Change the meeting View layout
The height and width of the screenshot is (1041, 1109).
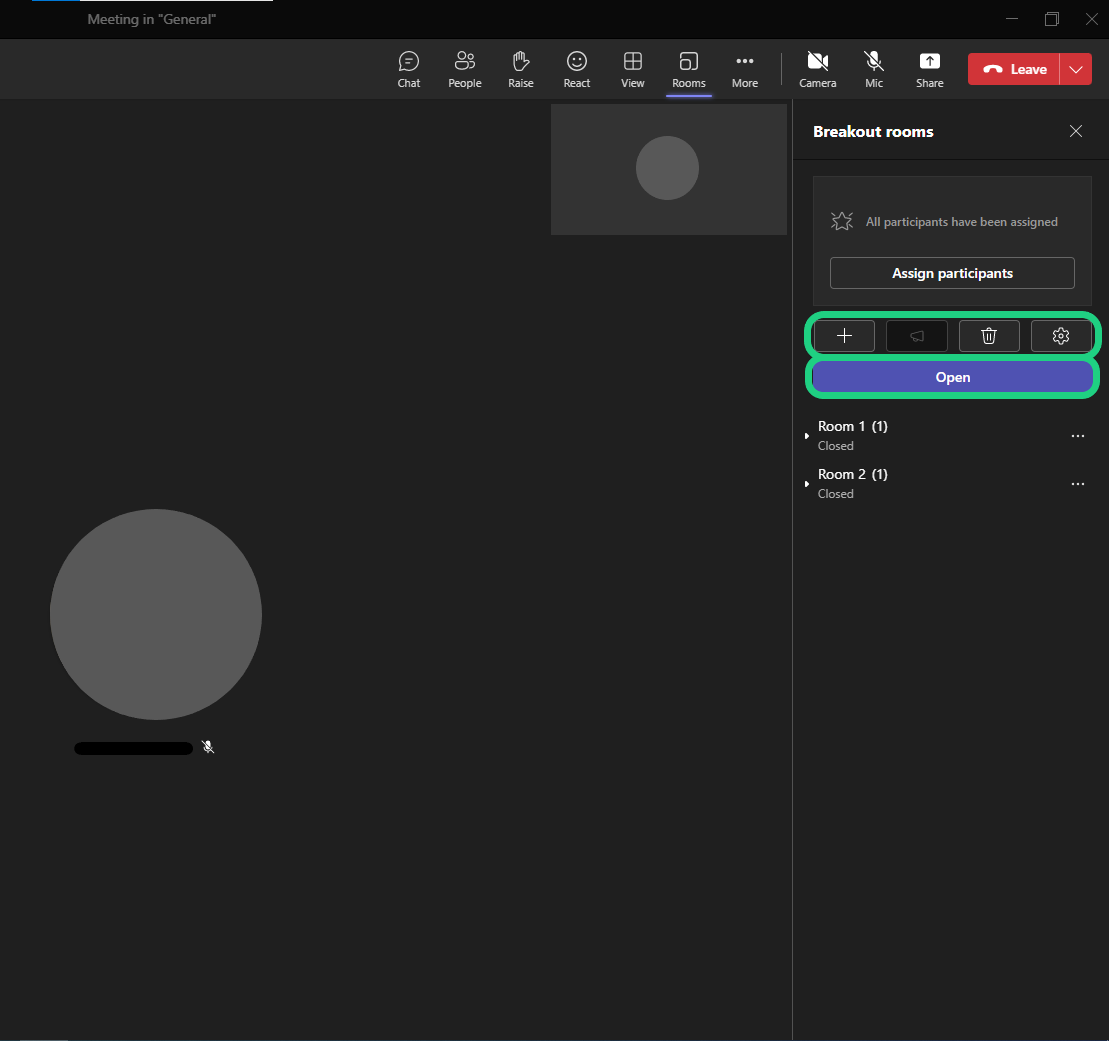tap(632, 69)
